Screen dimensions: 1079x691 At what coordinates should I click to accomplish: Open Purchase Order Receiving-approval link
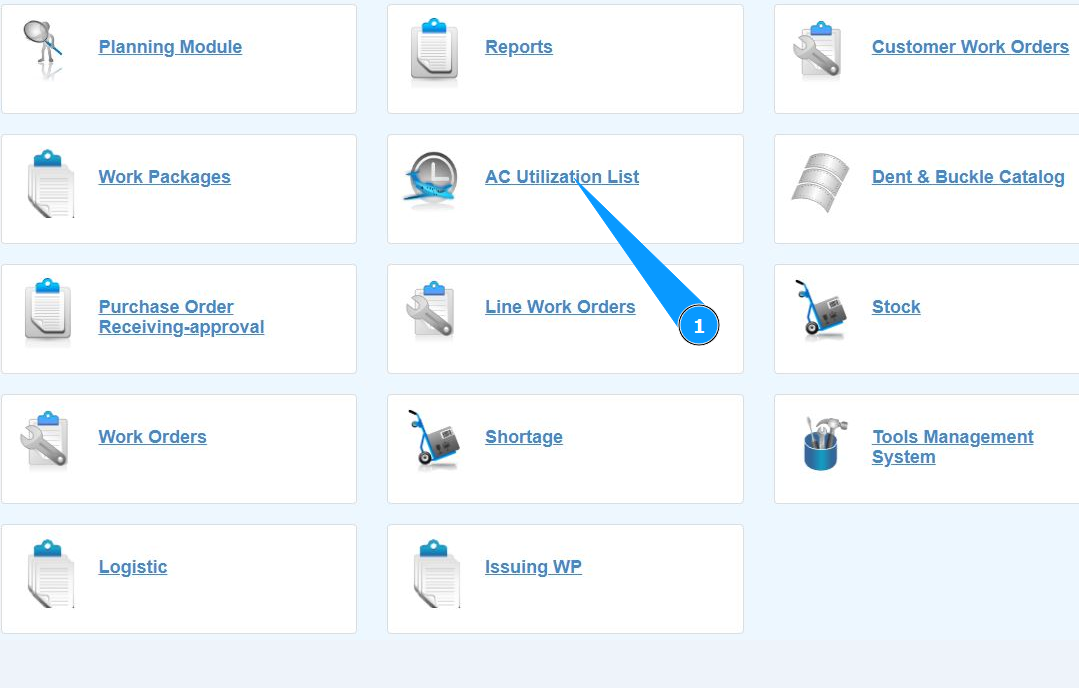(182, 317)
